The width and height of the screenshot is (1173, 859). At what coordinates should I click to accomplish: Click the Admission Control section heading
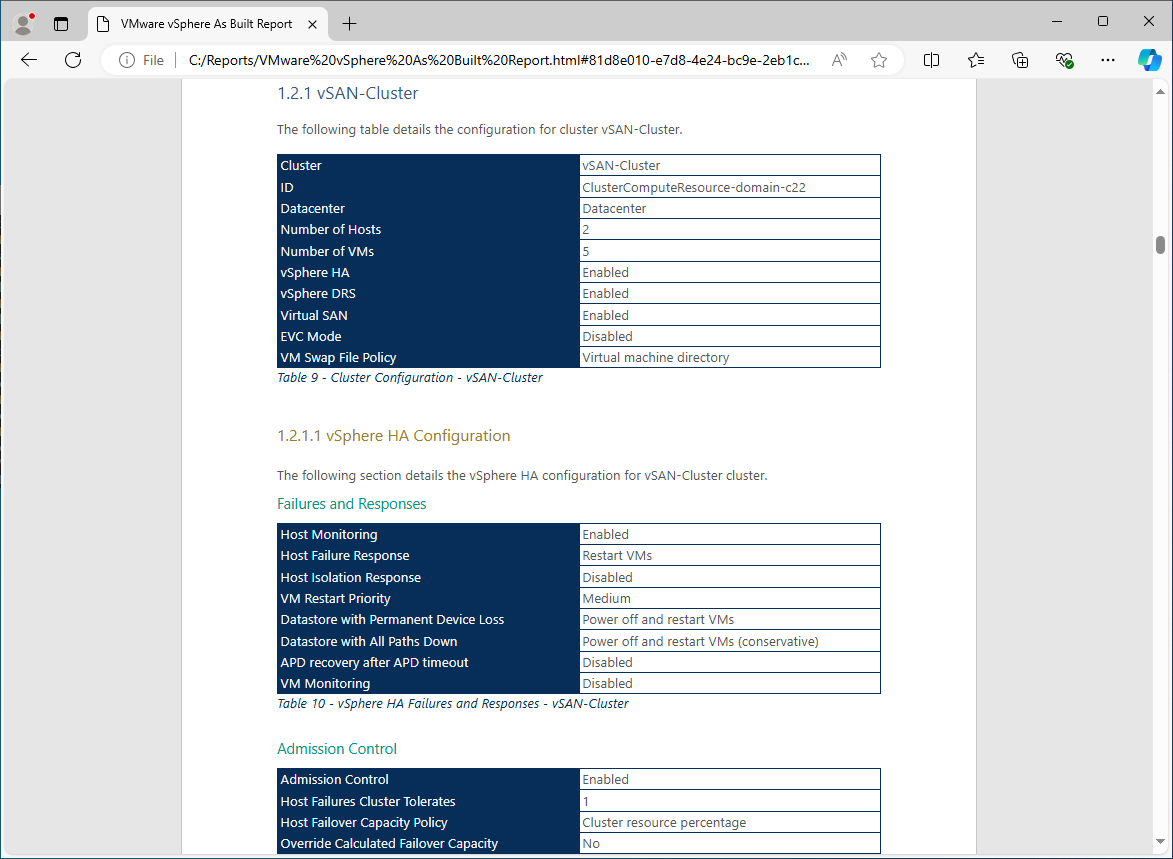337,749
